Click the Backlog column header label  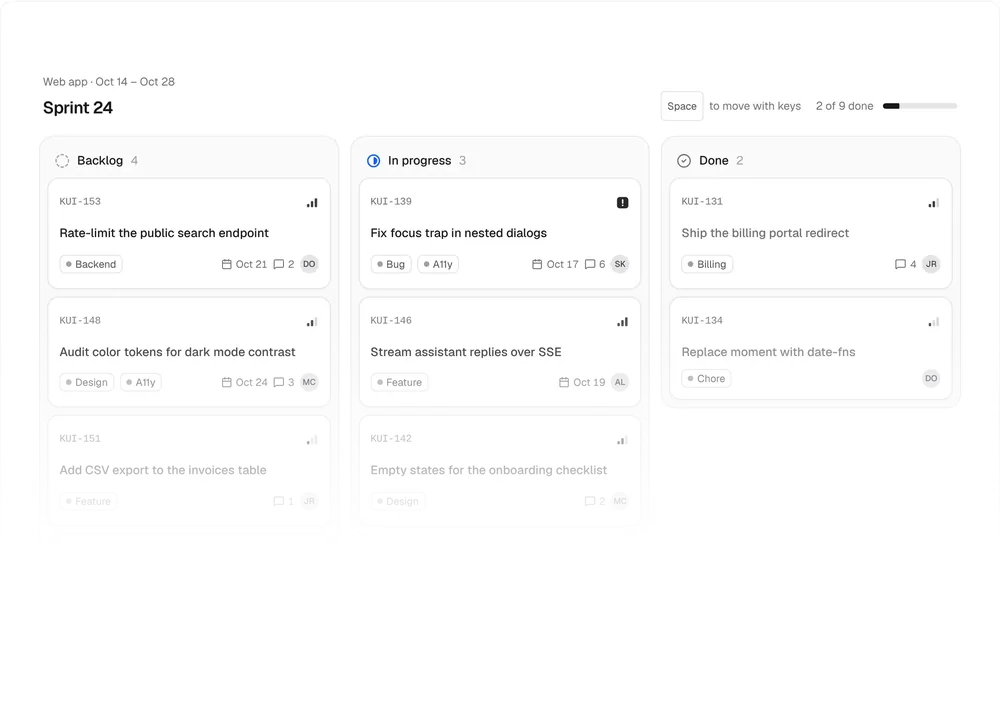point(100,161)
